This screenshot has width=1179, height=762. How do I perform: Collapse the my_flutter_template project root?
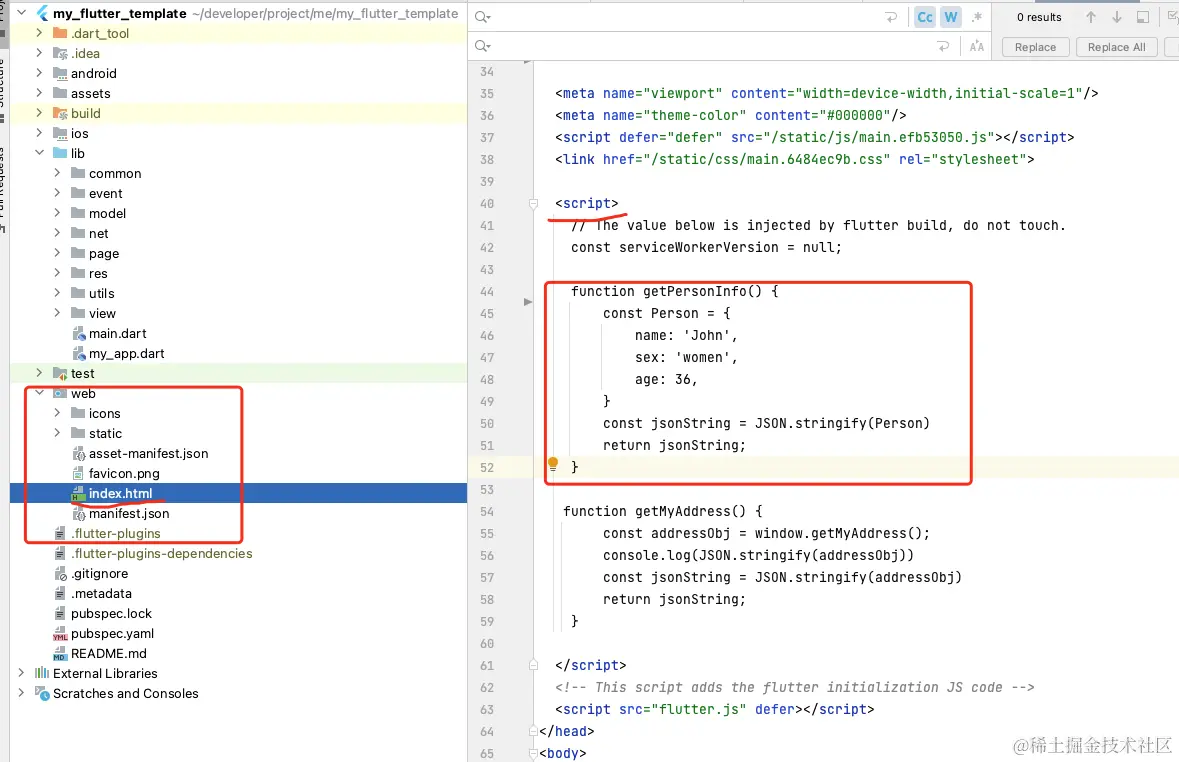point(22,13)
